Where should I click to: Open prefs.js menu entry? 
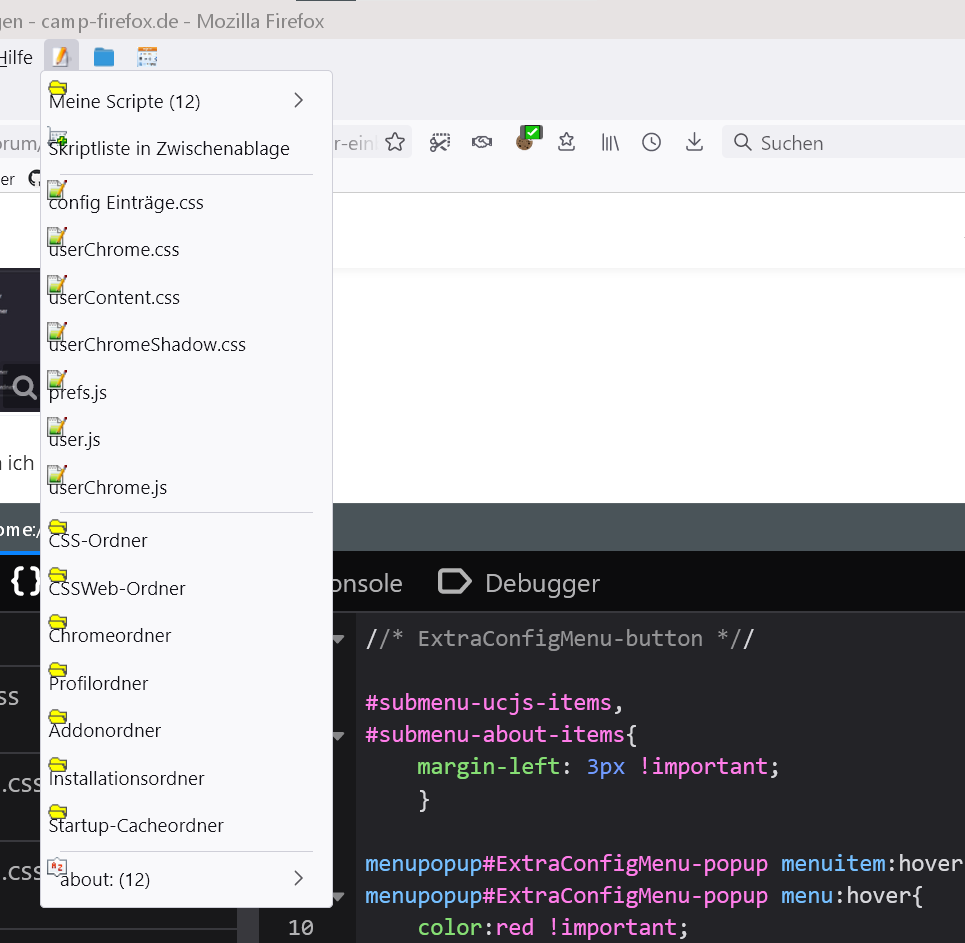point(78,392)
